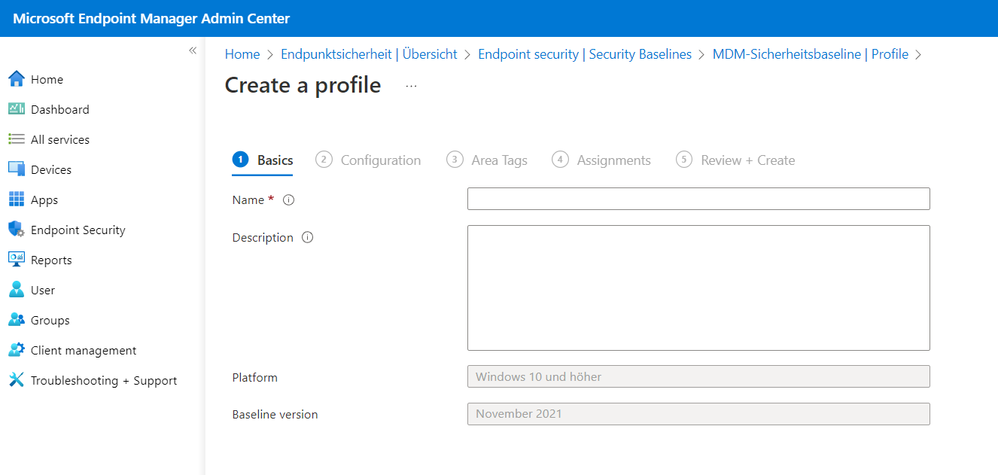Click the Microsoft Endpoint Manager Admin Center title
998x475 pixels.
(x=151, y=18)
